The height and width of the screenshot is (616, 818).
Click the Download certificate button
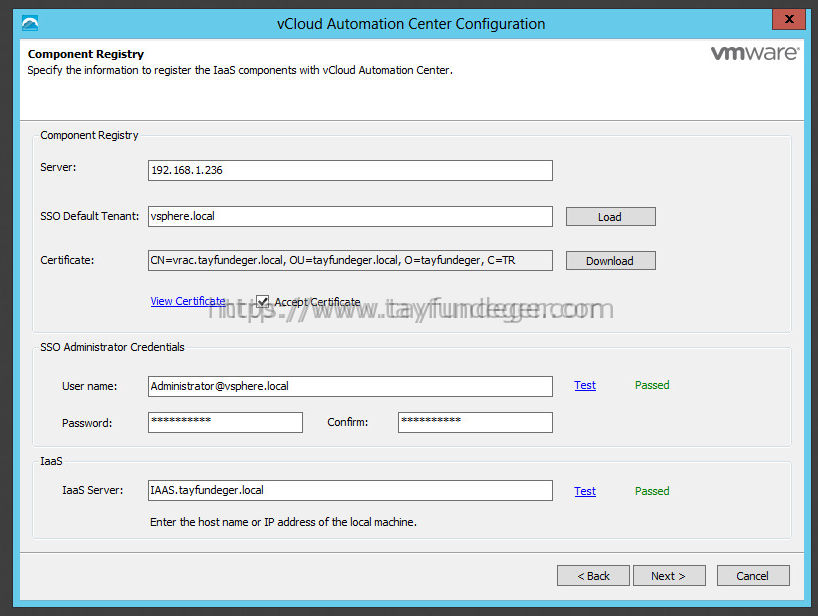tap(610, 261)
